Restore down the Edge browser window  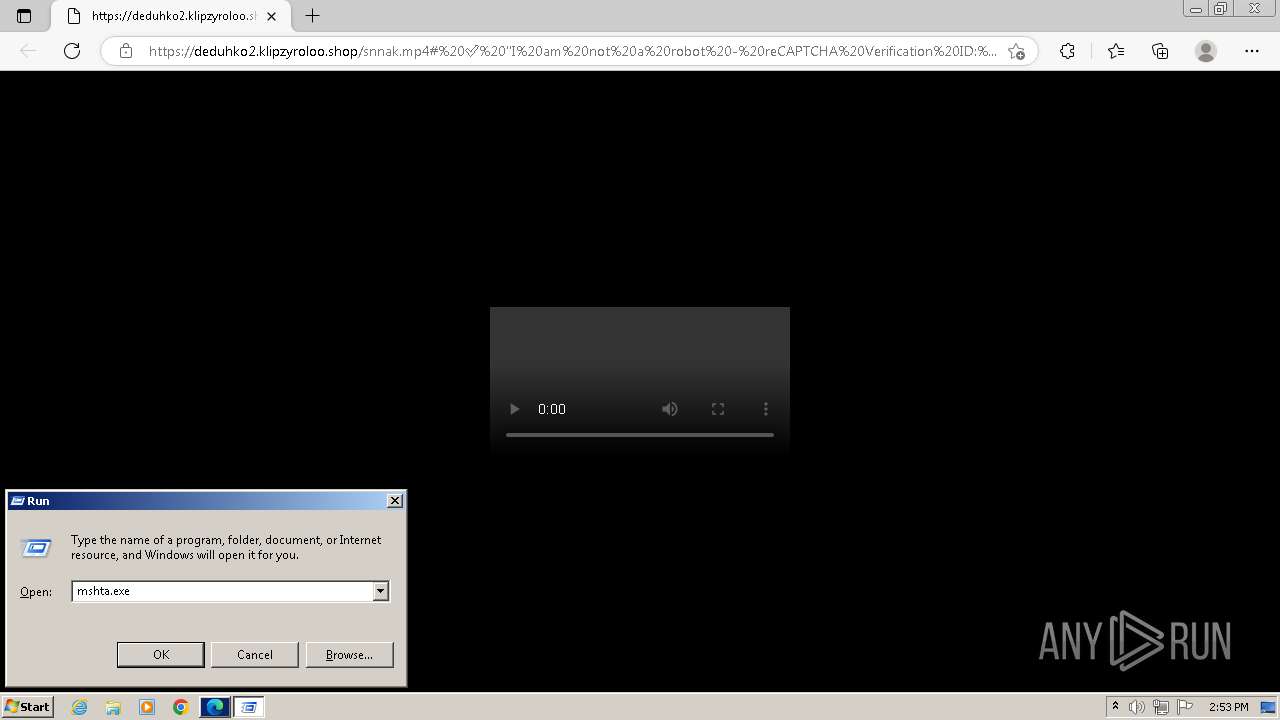point(1220,9)
